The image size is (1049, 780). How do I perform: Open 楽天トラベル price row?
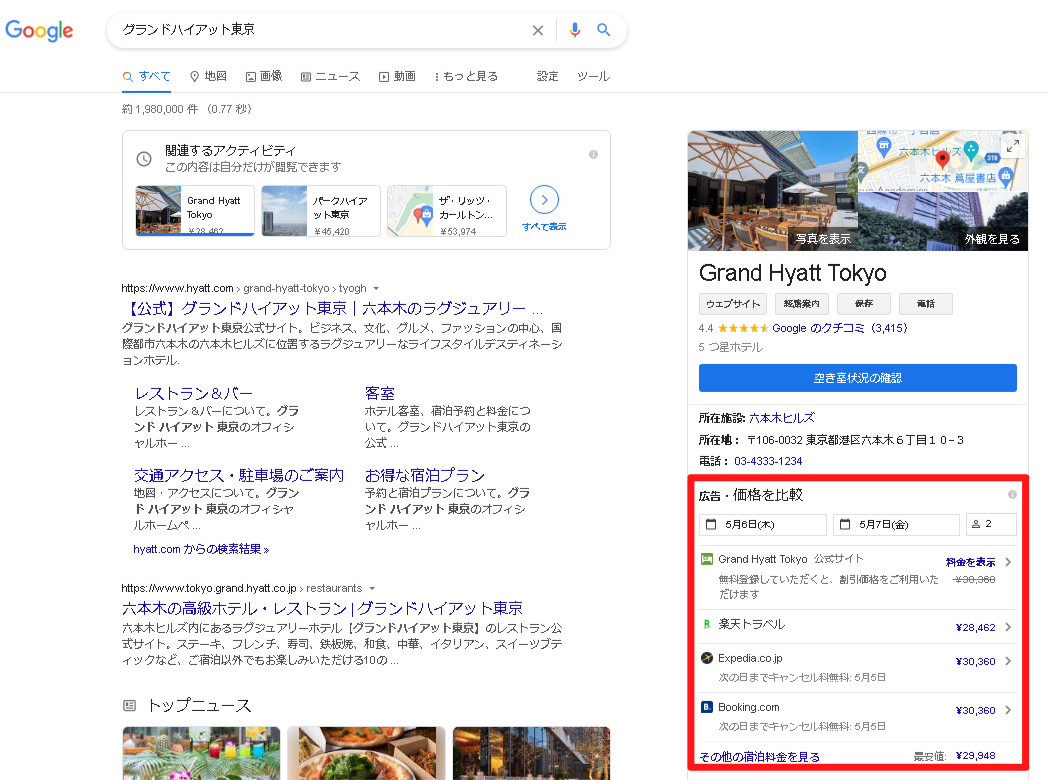(x=858, y=626)
